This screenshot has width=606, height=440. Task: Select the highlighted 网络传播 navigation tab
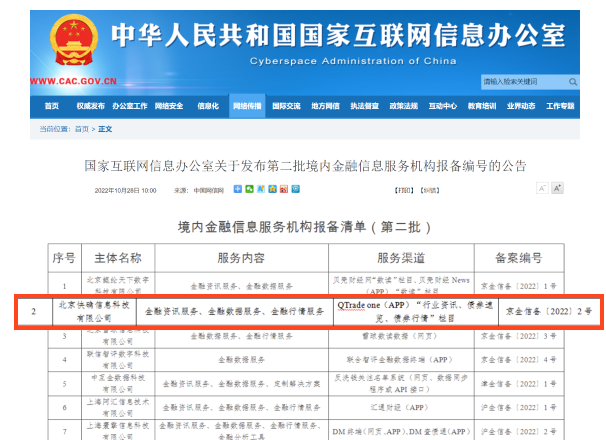tap(247, 106)
